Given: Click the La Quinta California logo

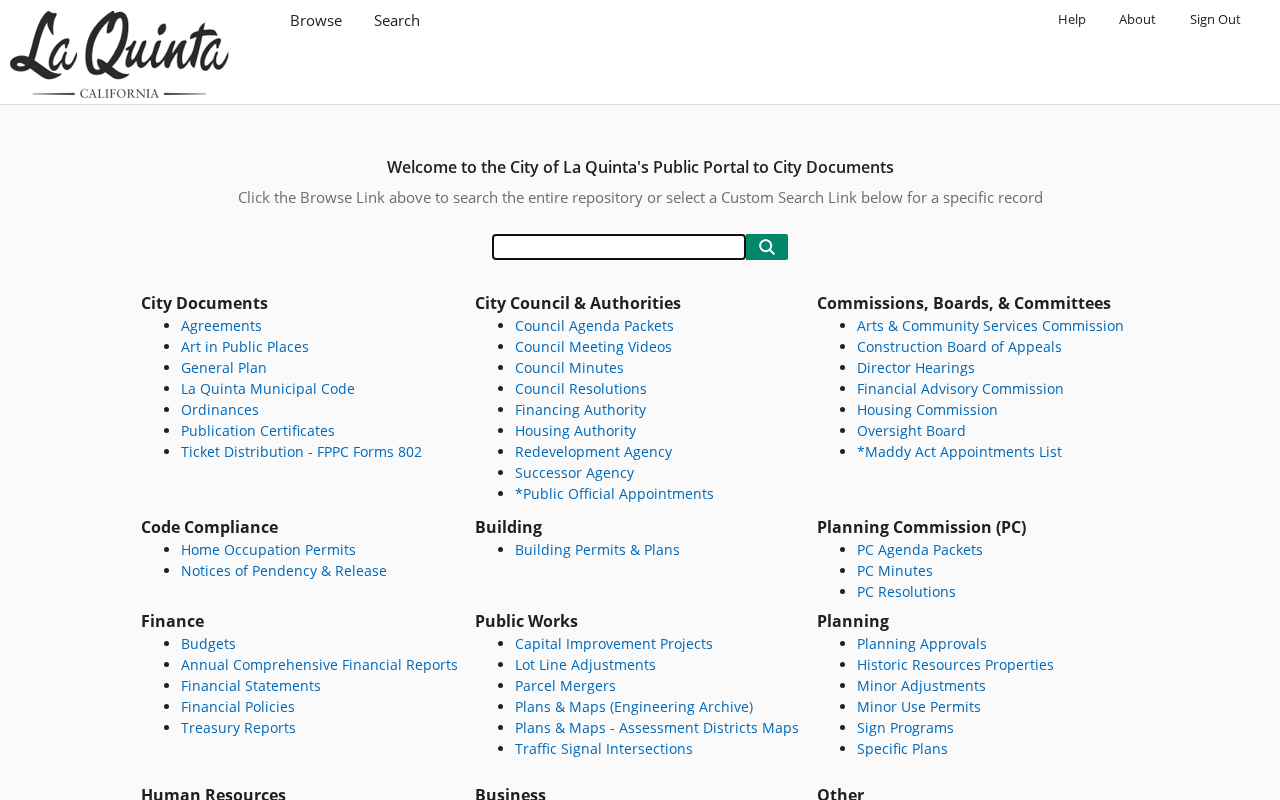Looking at the screenshot, I should tap(119, 54).
